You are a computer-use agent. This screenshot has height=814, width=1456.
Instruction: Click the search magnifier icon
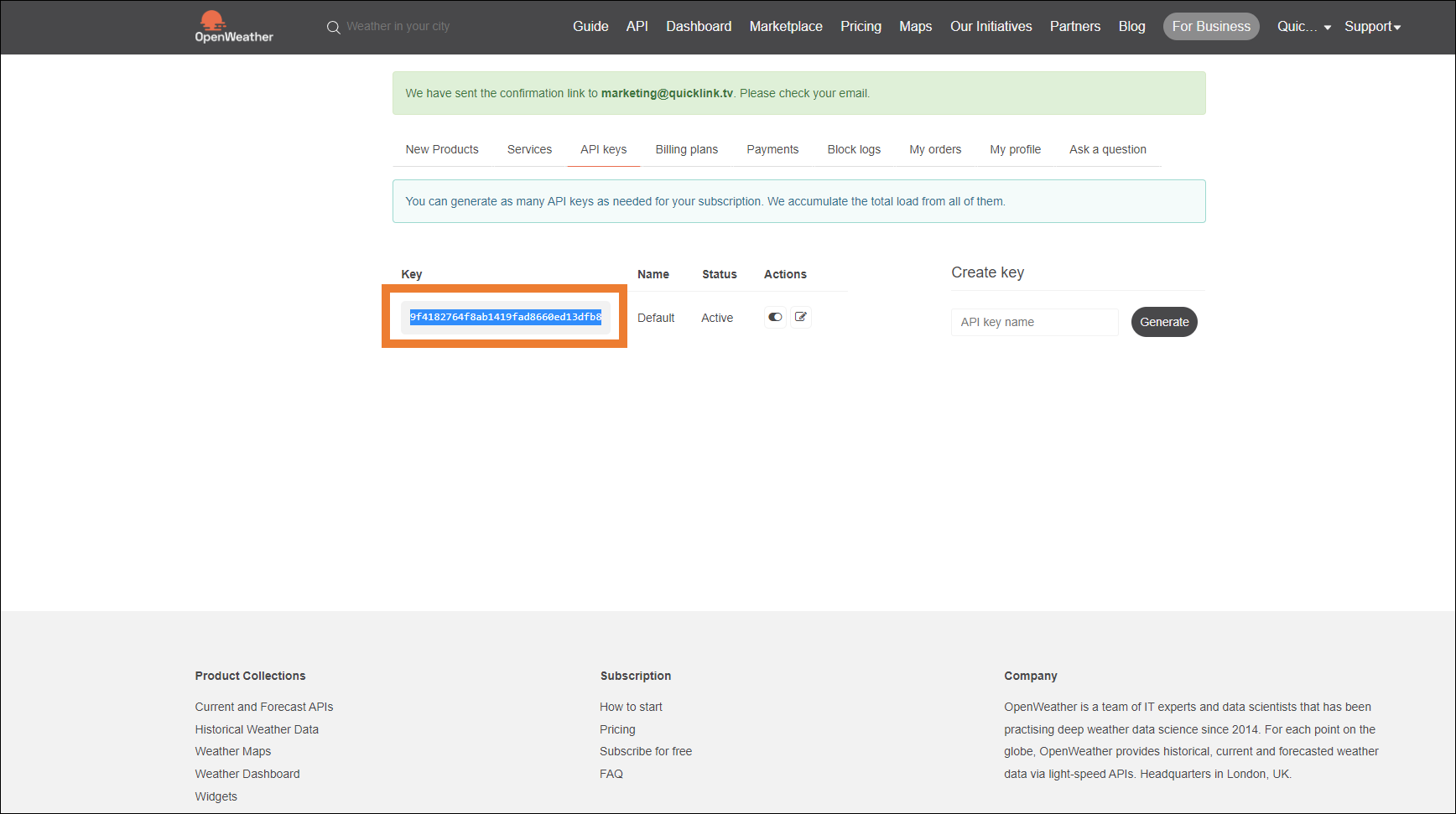333,28
